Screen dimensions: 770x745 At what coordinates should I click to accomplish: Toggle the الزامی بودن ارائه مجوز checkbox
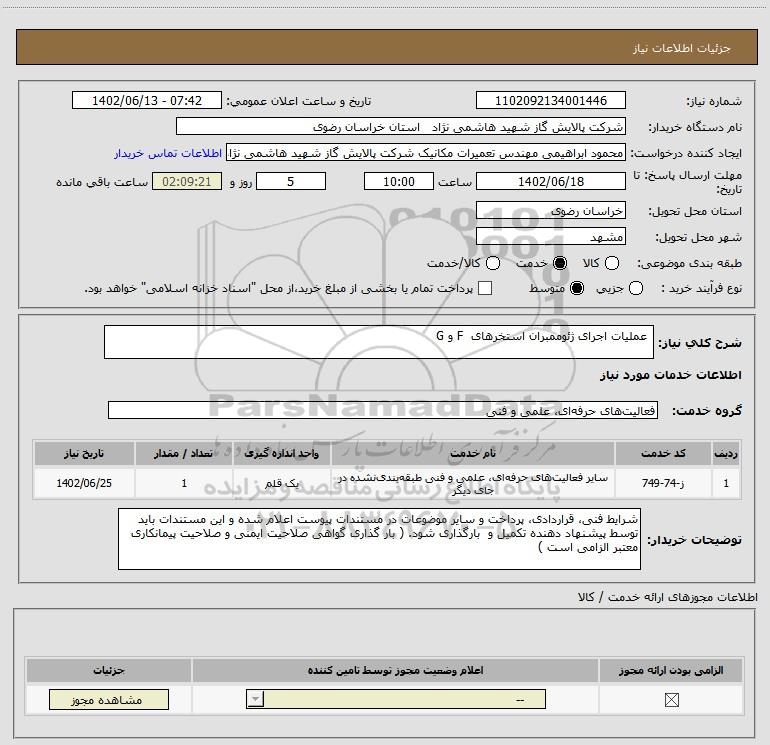[671, 700]
